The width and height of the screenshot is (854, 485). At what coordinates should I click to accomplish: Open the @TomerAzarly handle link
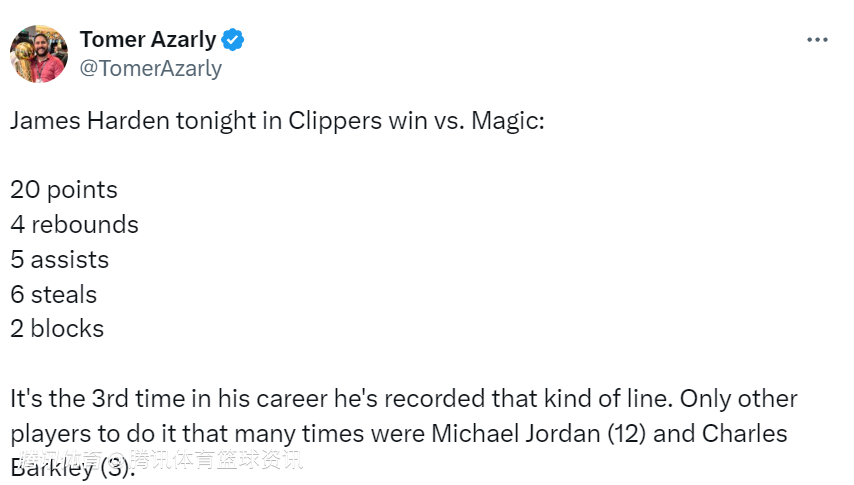[151, 68]
